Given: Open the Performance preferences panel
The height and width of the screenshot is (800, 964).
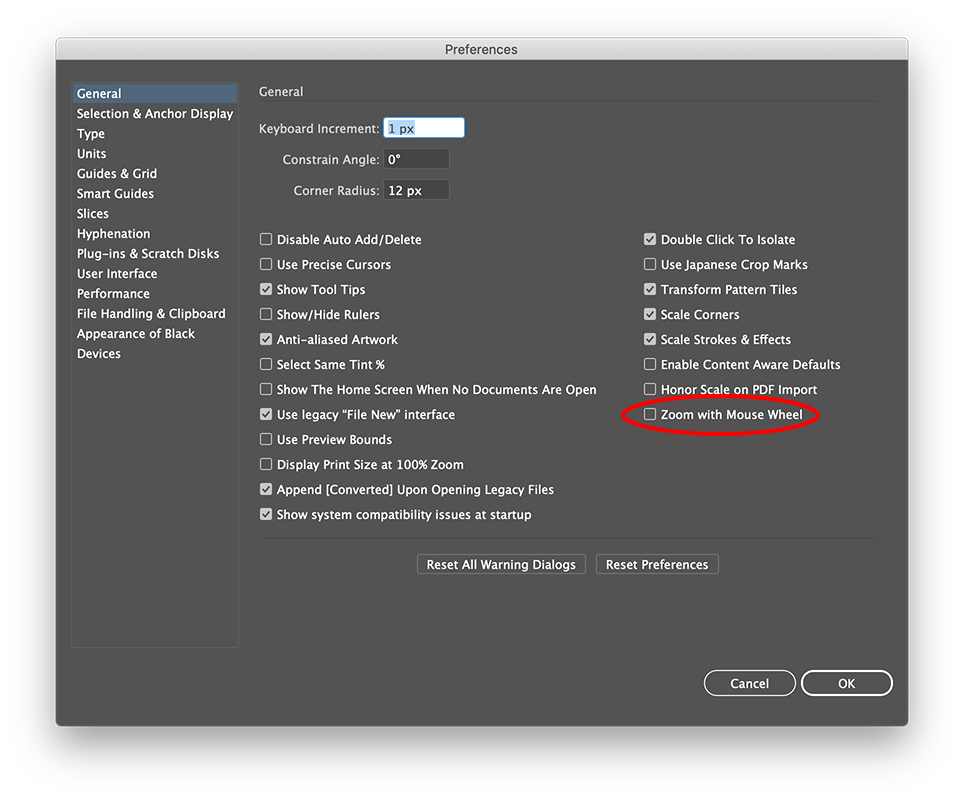Looking at the screenshot, I should [x=113, y=293].
